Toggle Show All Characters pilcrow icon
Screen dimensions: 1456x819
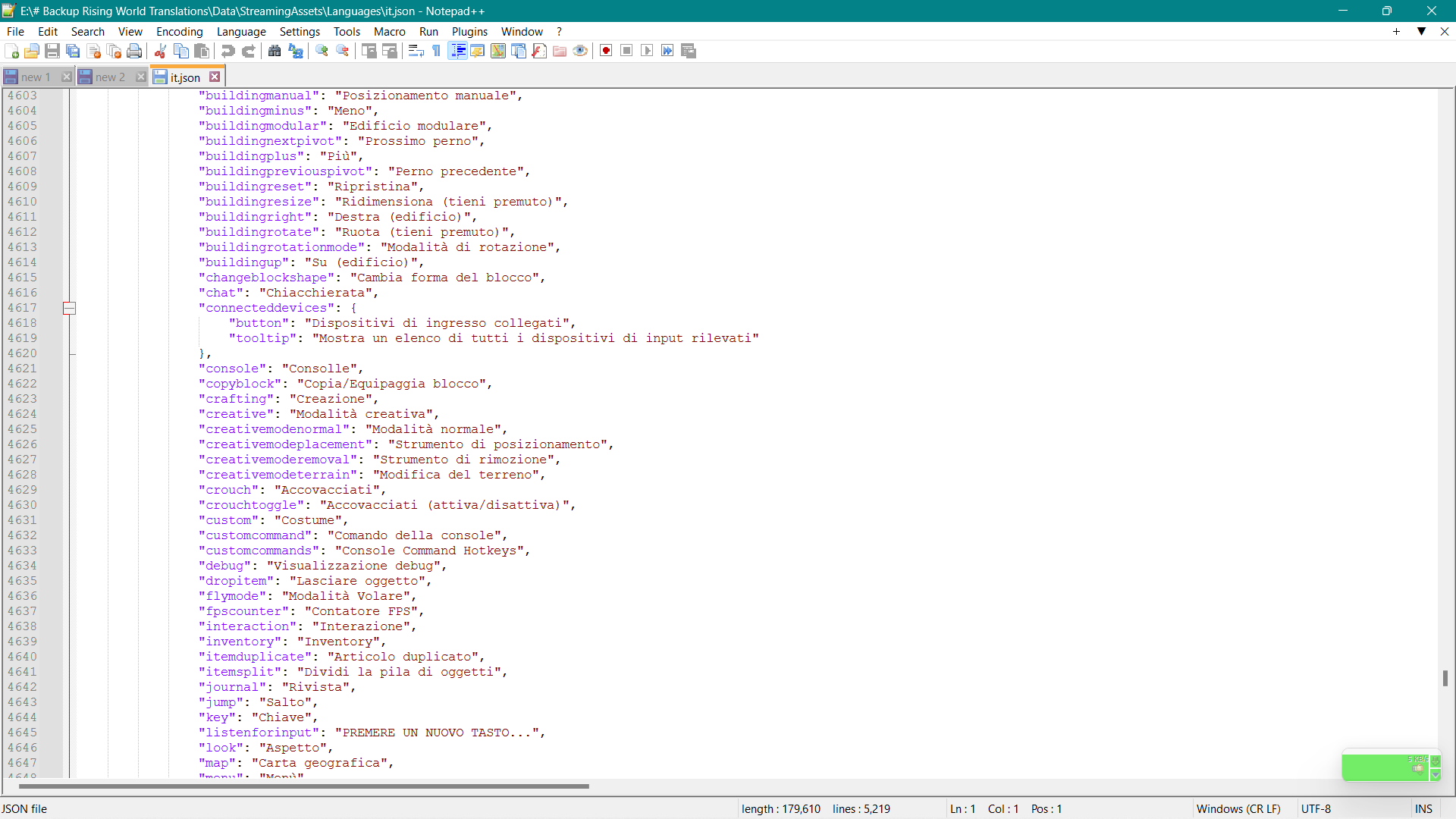click(x=437, y=51)
